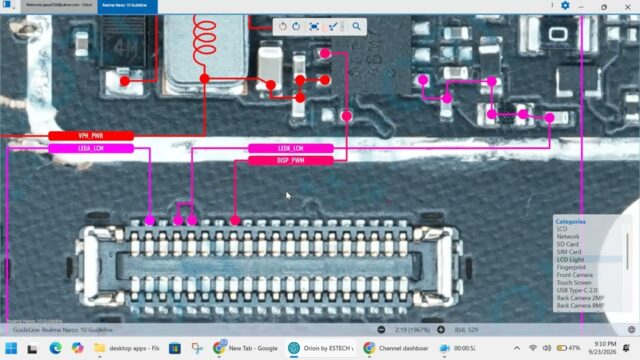Image resolution: width=640 pixels, height=360 pixels.
Task: Select SIM Card category
Action: pyautogui.click(x=569, y=252)
